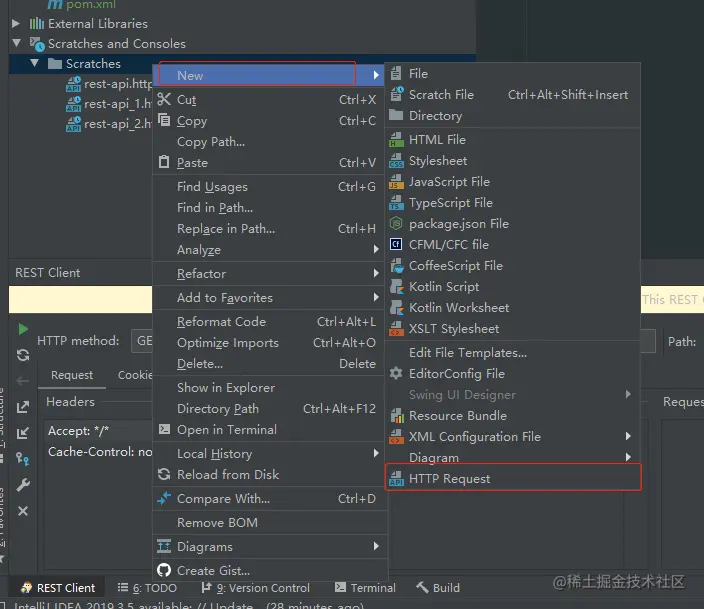This screenshot has width=704, height=609.
Task: Click the Accept header row
Action: pos(98,431)
